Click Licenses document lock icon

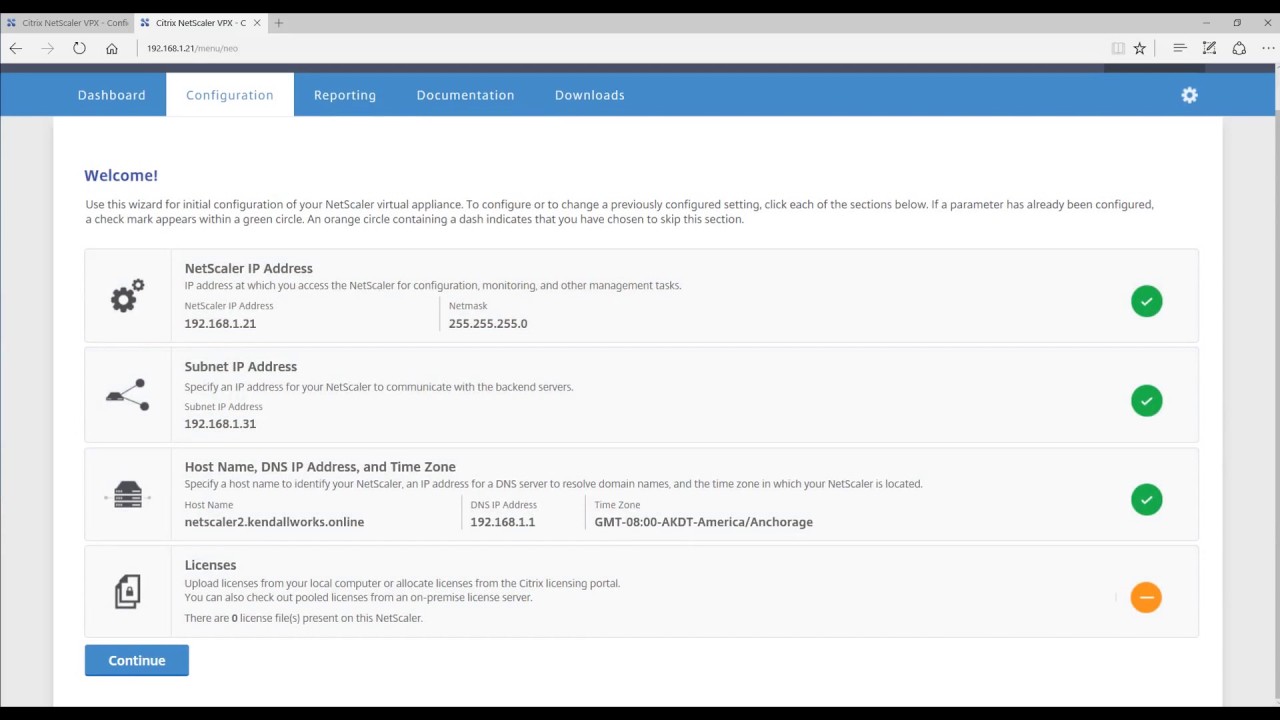128,592
